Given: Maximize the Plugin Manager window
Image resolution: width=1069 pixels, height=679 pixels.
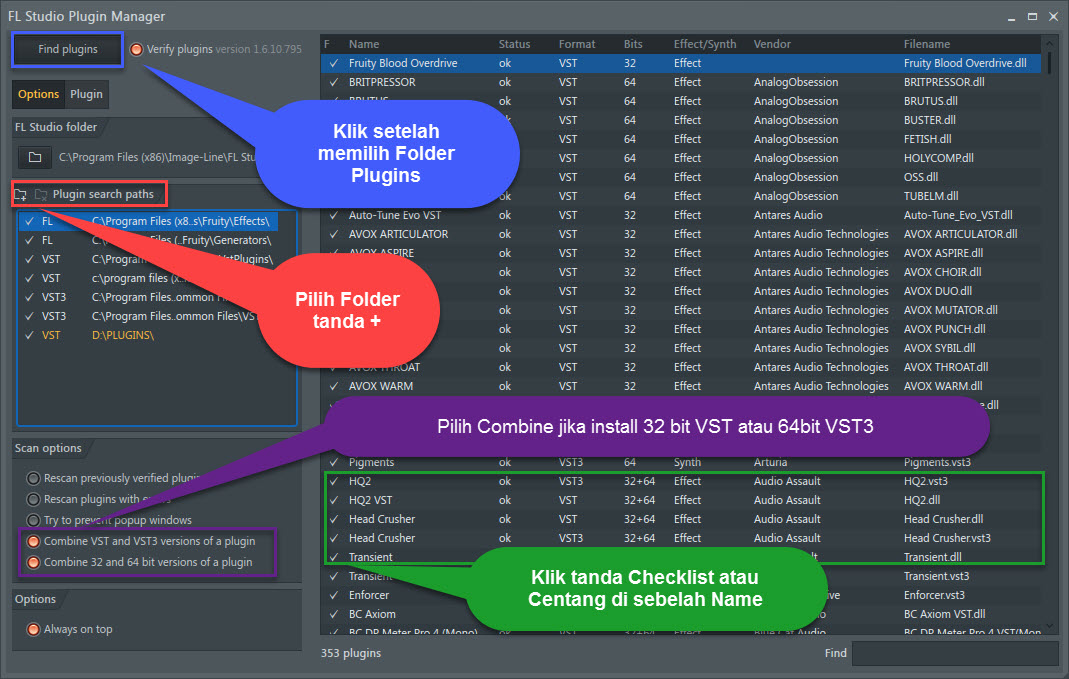Looking at the screenshot, I should click(1032, 16).
